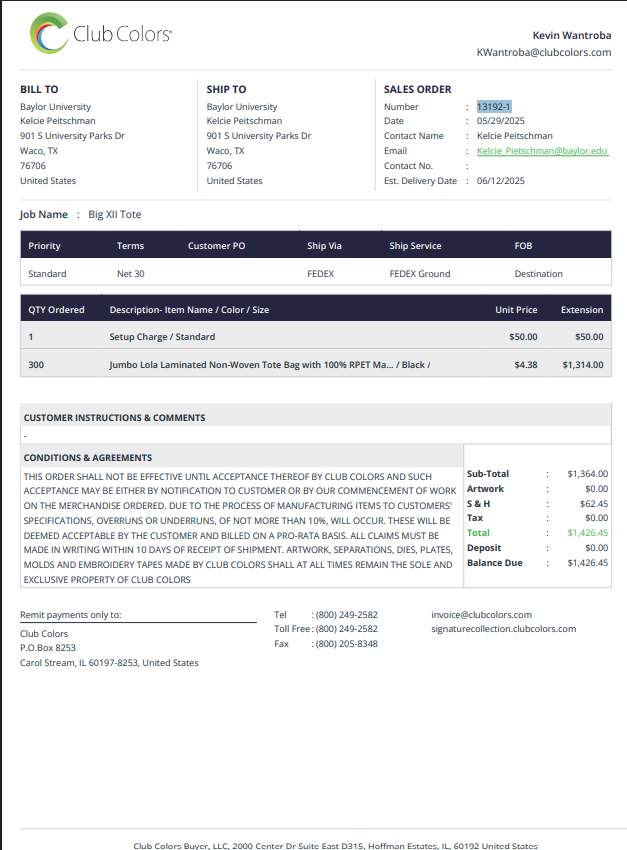Click the Est. Delivery Date 06/12/2025
Image resolution: width=627 pixels, height=850 pixels.
501,181
